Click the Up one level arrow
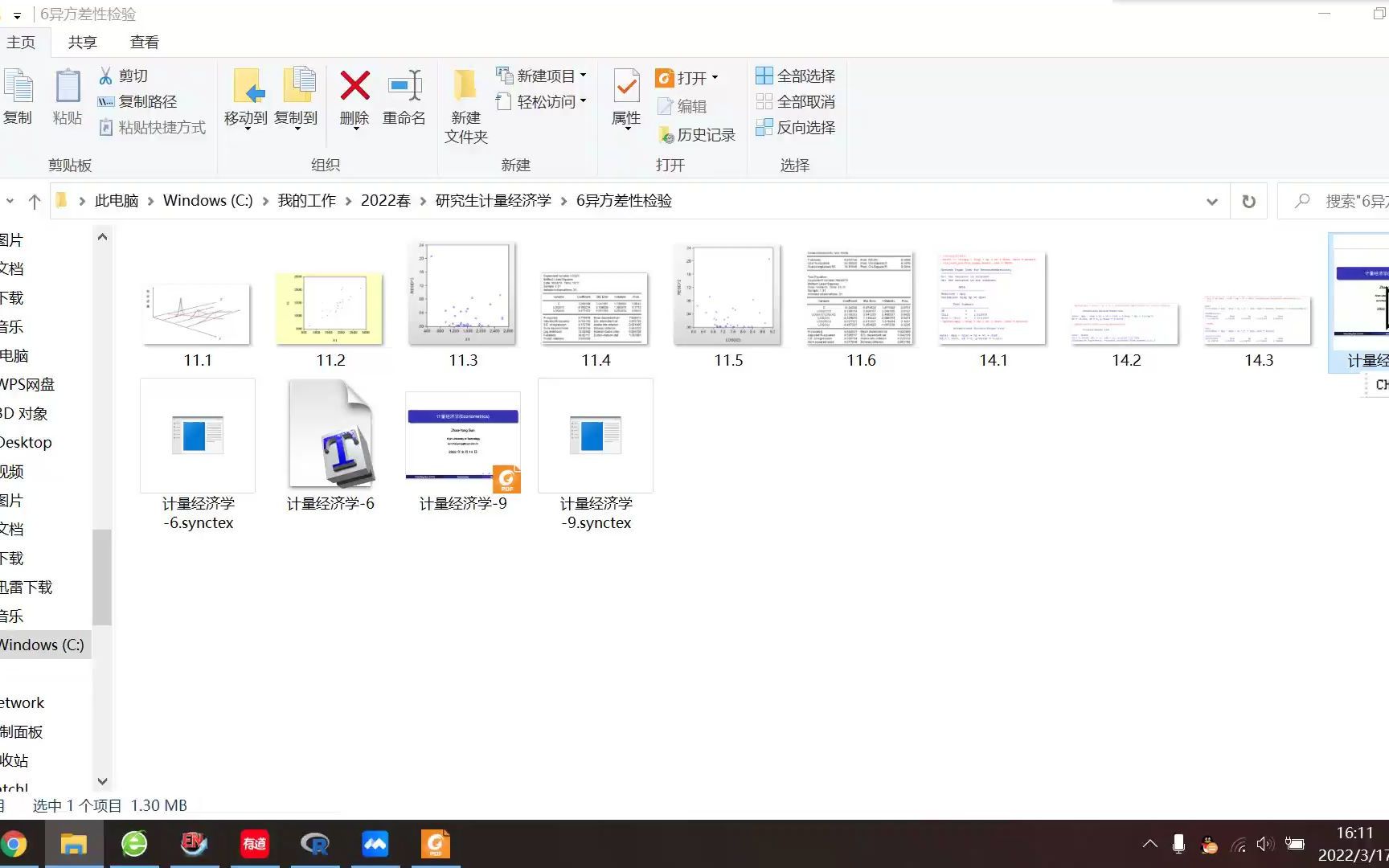1389x868 pixels. 34,201
